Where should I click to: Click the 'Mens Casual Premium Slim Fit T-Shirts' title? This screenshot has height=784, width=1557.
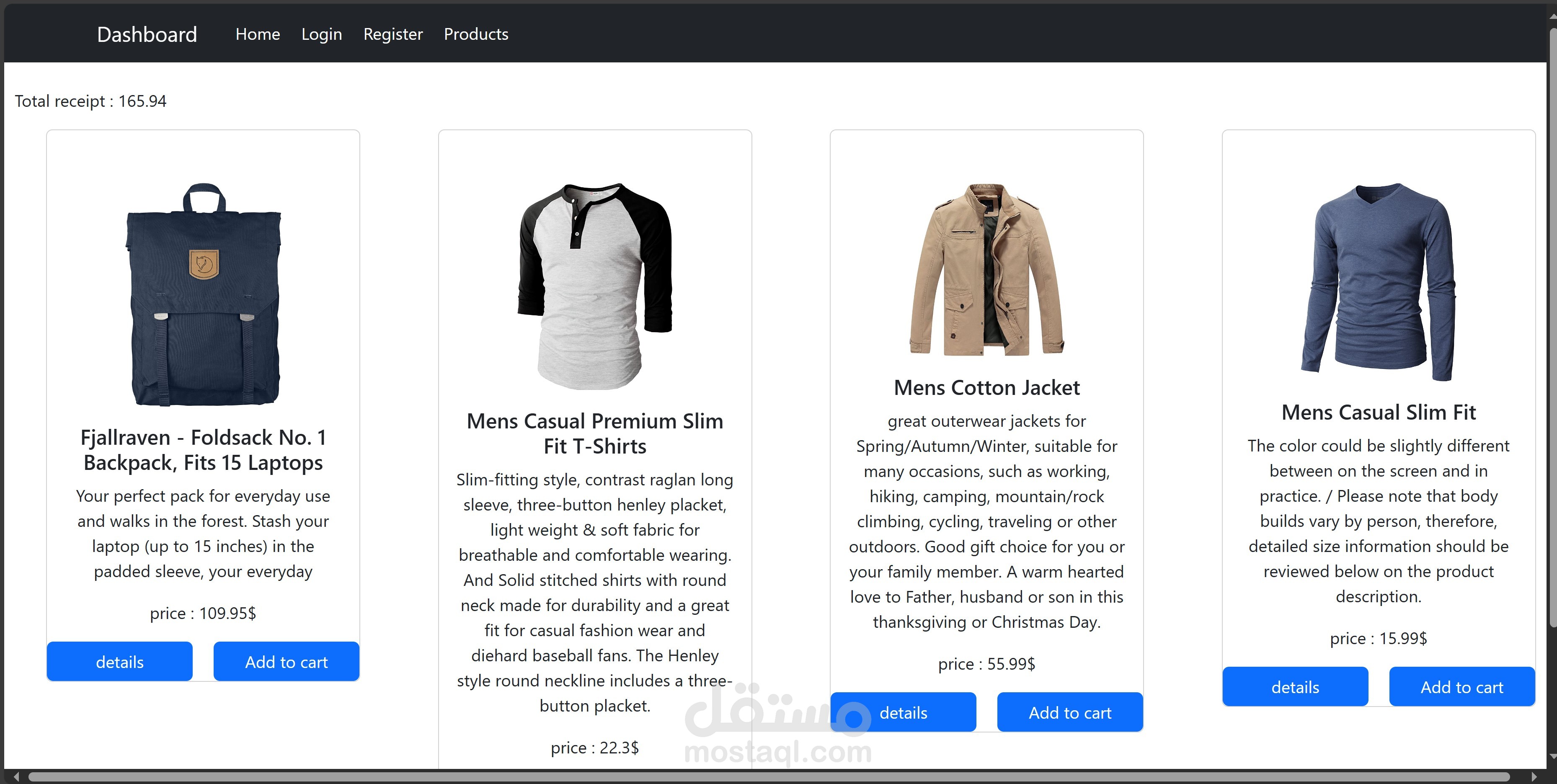point(595,433)
